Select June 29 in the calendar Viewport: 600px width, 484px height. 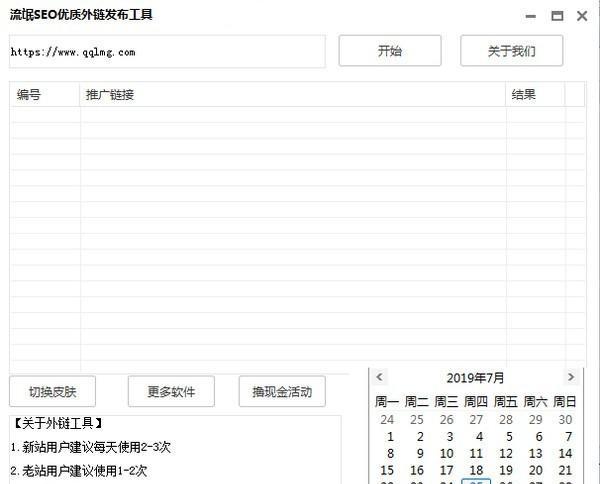[x=536, y=420]
